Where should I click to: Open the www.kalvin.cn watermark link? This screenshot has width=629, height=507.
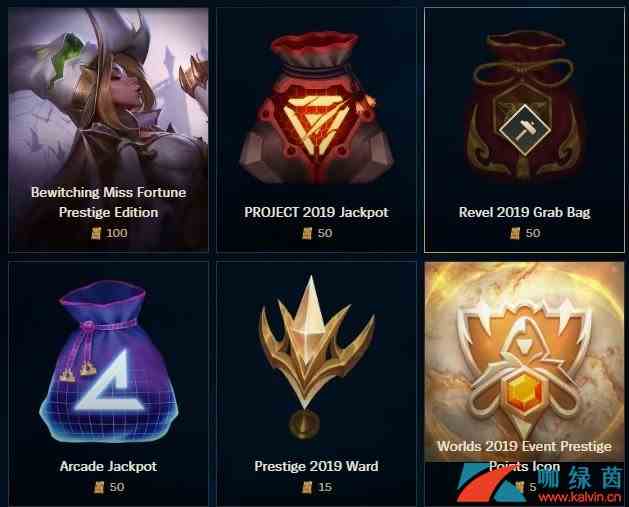tap(580, 498)
